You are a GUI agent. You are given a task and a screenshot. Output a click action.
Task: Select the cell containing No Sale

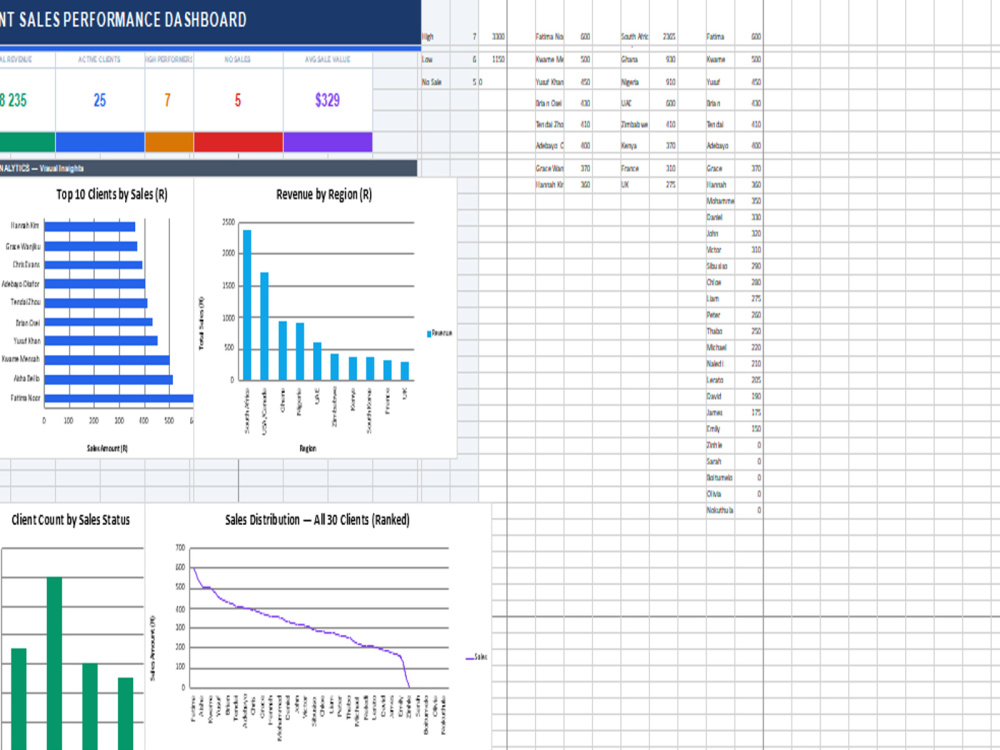coord(436,82)
